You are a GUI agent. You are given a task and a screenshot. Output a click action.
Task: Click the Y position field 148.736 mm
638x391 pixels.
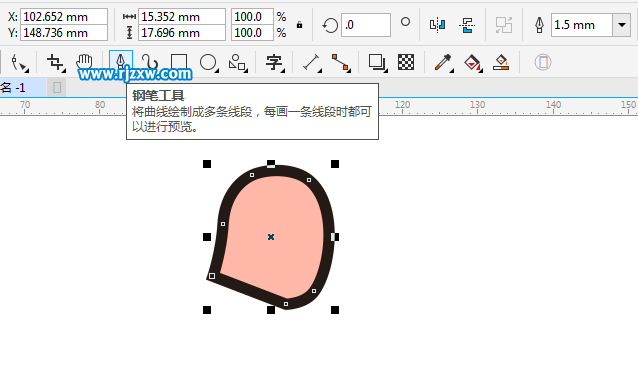pyautogui.click(x=64, y=33)
